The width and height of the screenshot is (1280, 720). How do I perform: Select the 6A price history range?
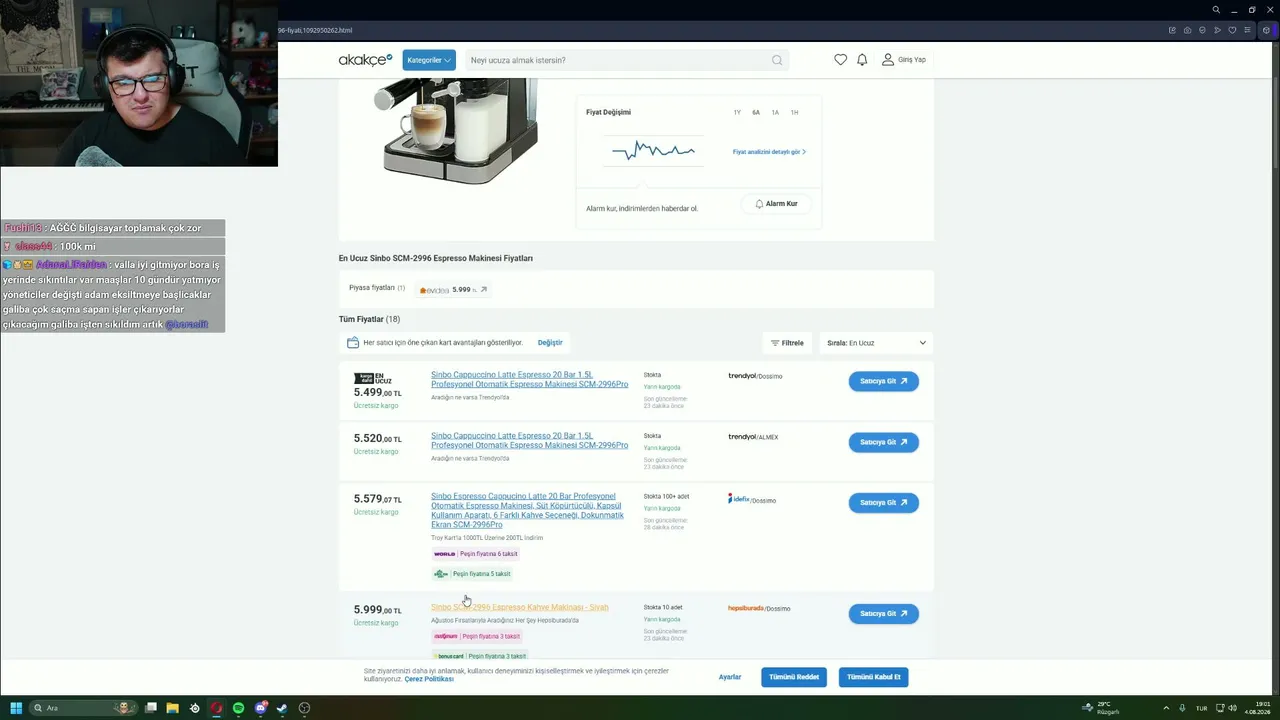click(756, 112)
